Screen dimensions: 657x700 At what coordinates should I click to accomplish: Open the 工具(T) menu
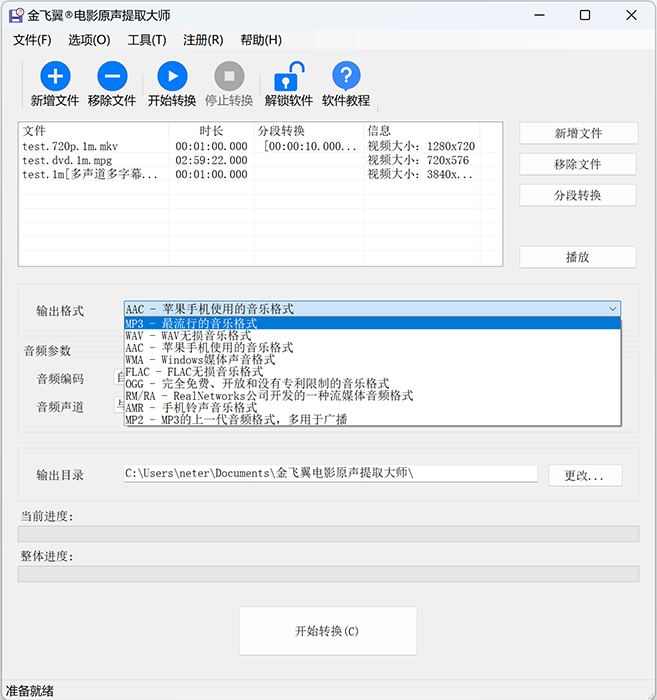(146, 40)
